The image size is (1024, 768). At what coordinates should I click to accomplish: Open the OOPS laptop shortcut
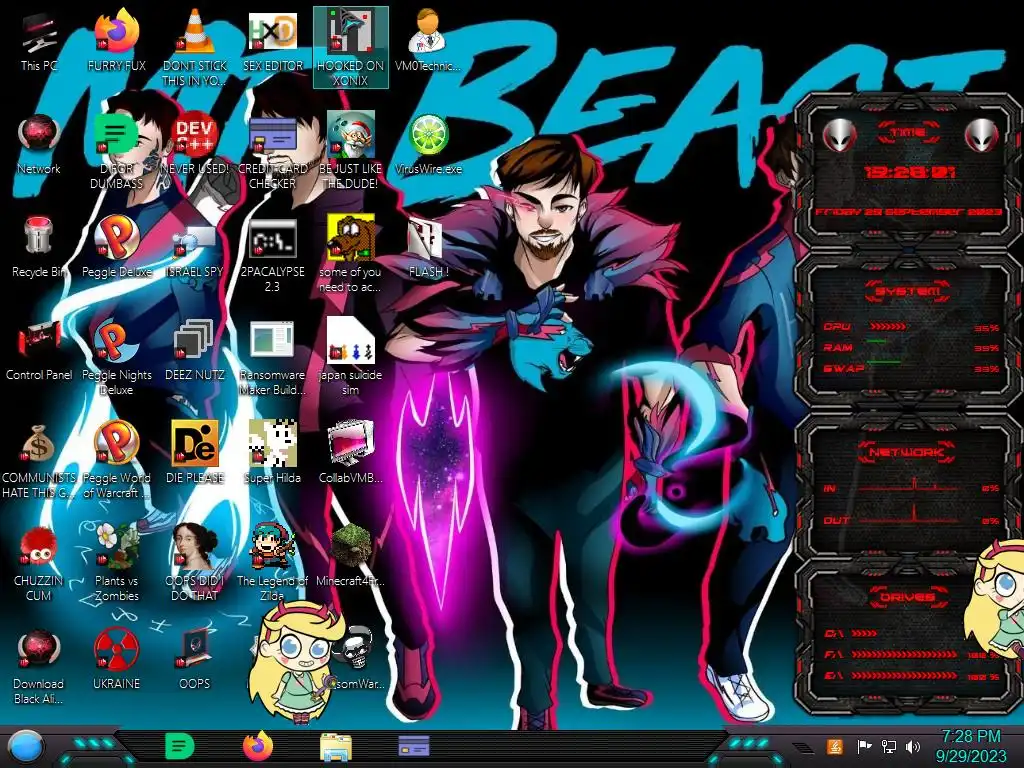tap(195, 660)
